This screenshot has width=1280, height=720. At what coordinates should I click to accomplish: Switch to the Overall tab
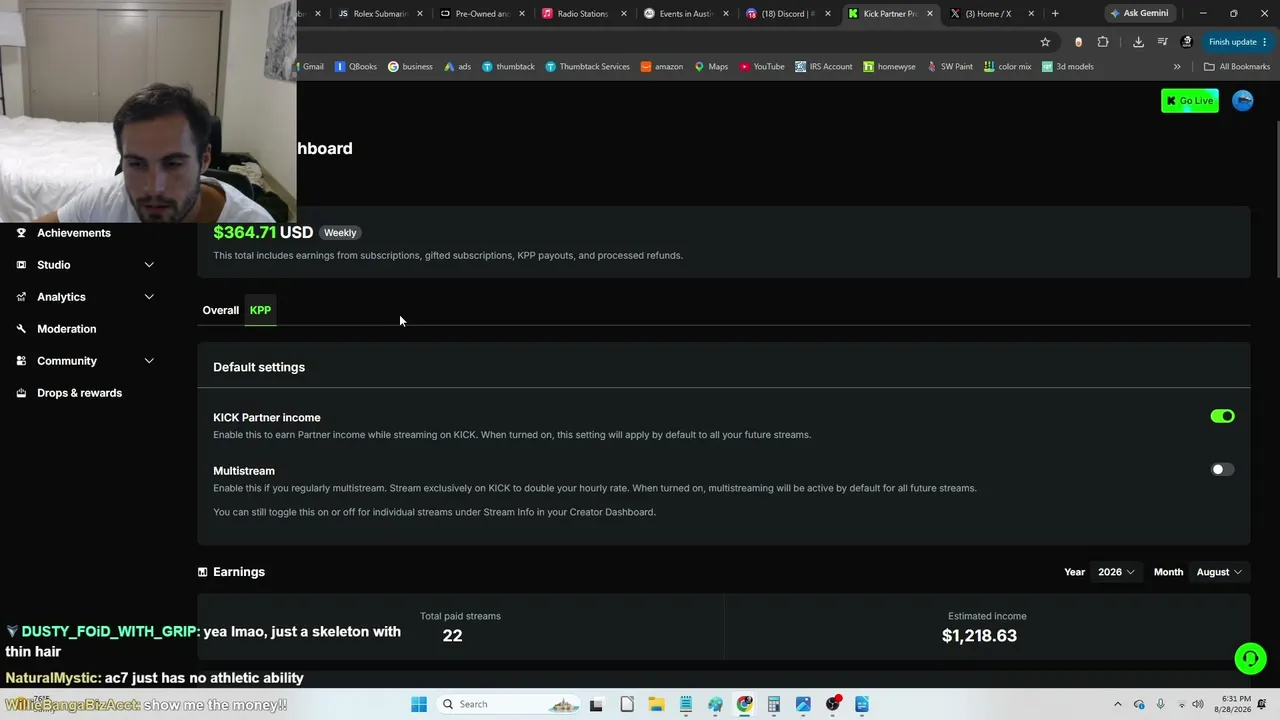pos(221,310)
